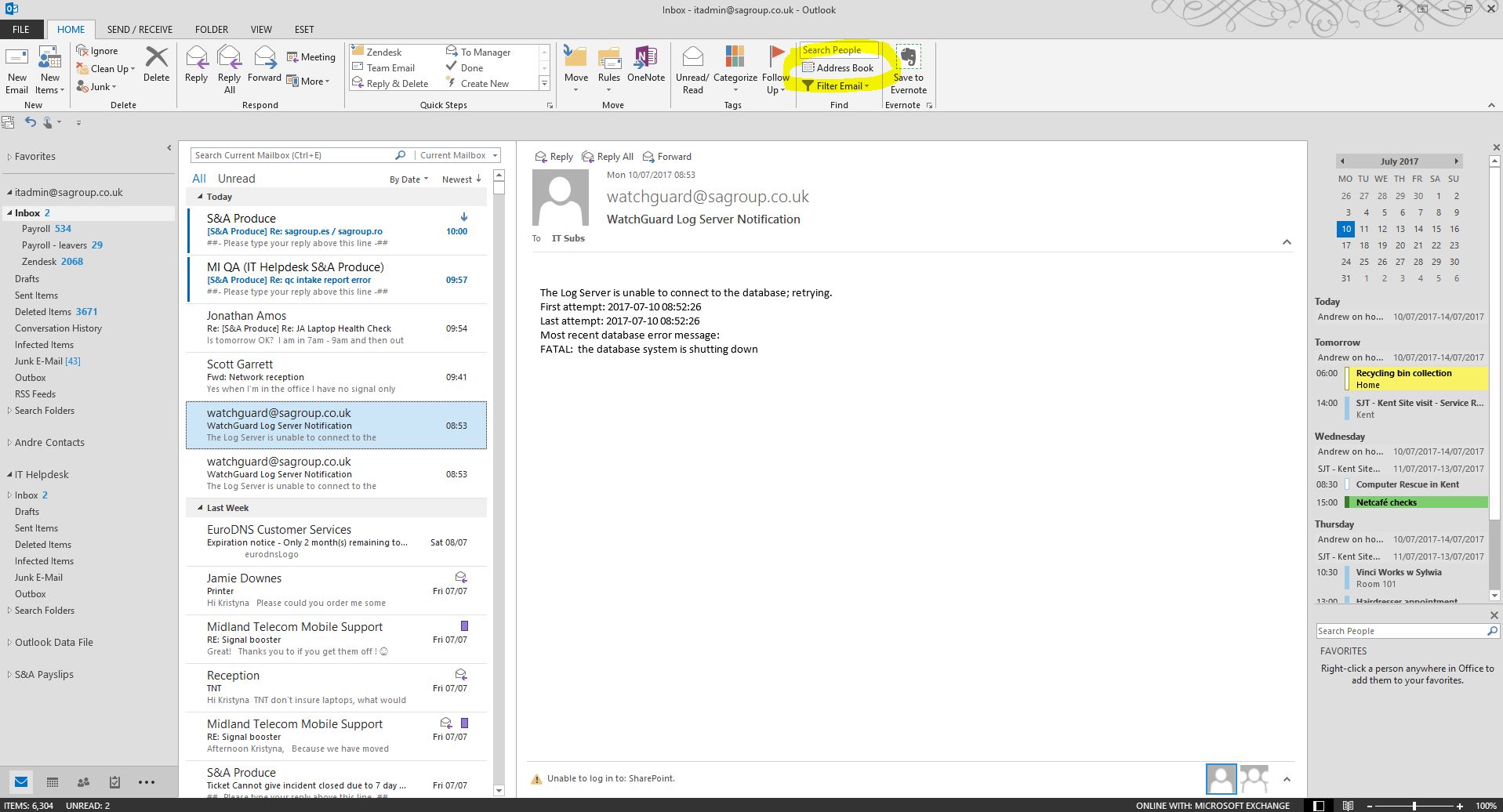Run the Team Email quick step
Image resolution: width=1503 pixels, height=812 pixels.
click(x=383, y=67)
